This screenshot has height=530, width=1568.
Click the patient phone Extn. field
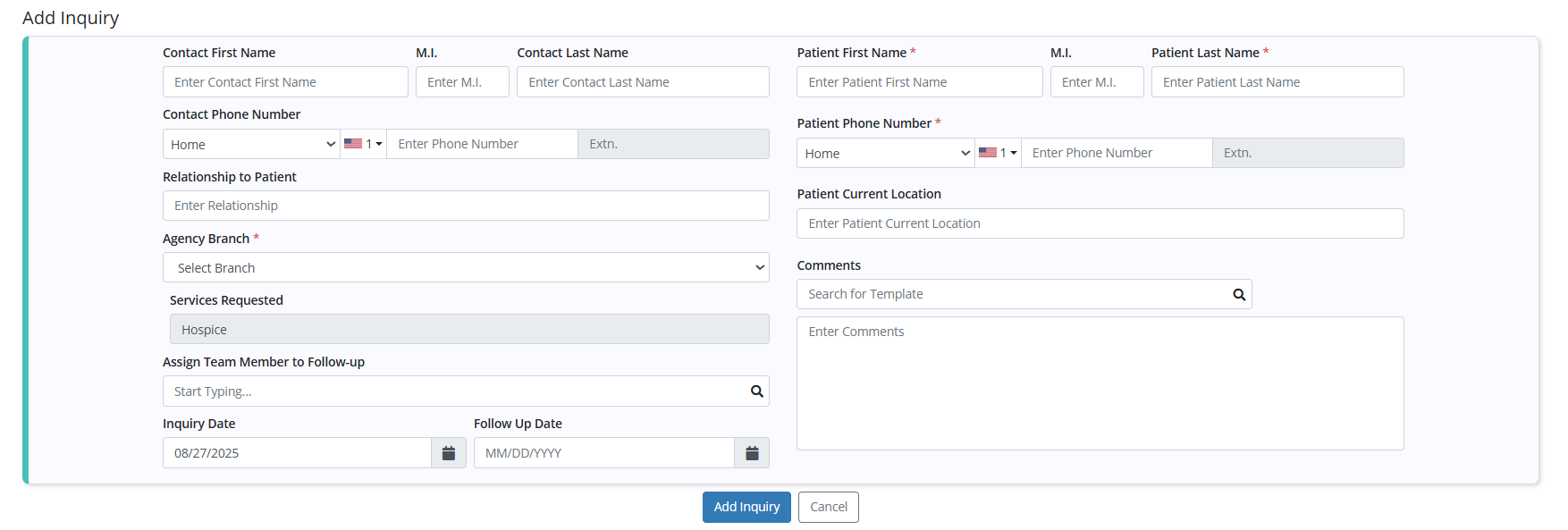click(1308, 153)
